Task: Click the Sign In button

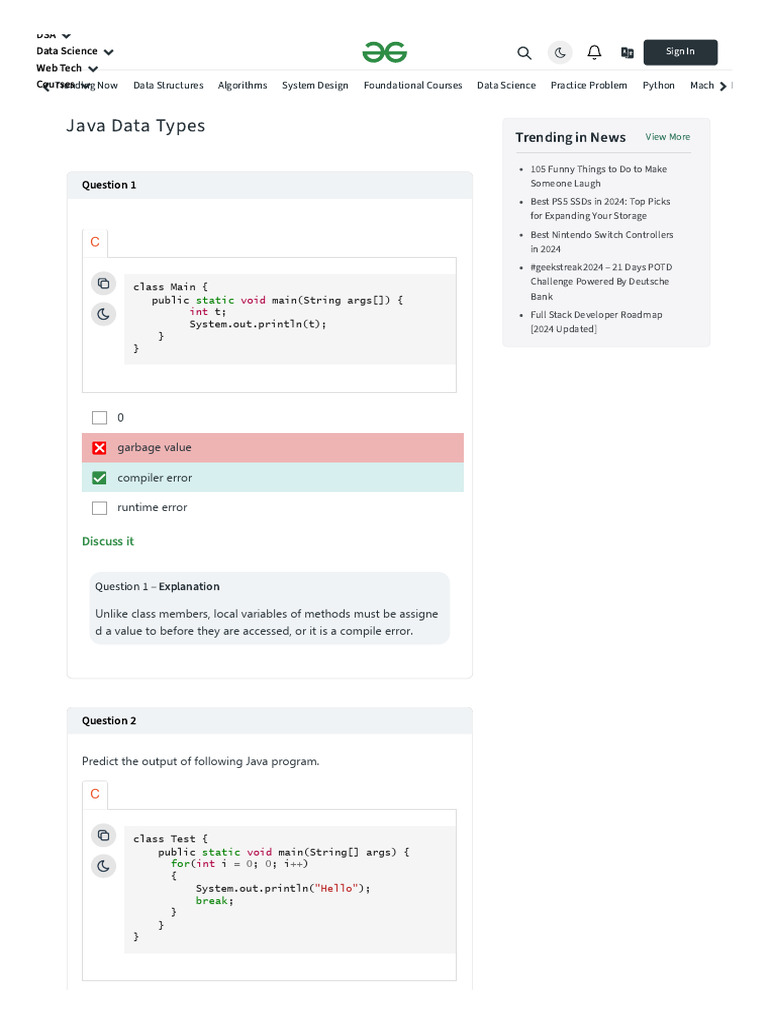Action: click(680, 52)
